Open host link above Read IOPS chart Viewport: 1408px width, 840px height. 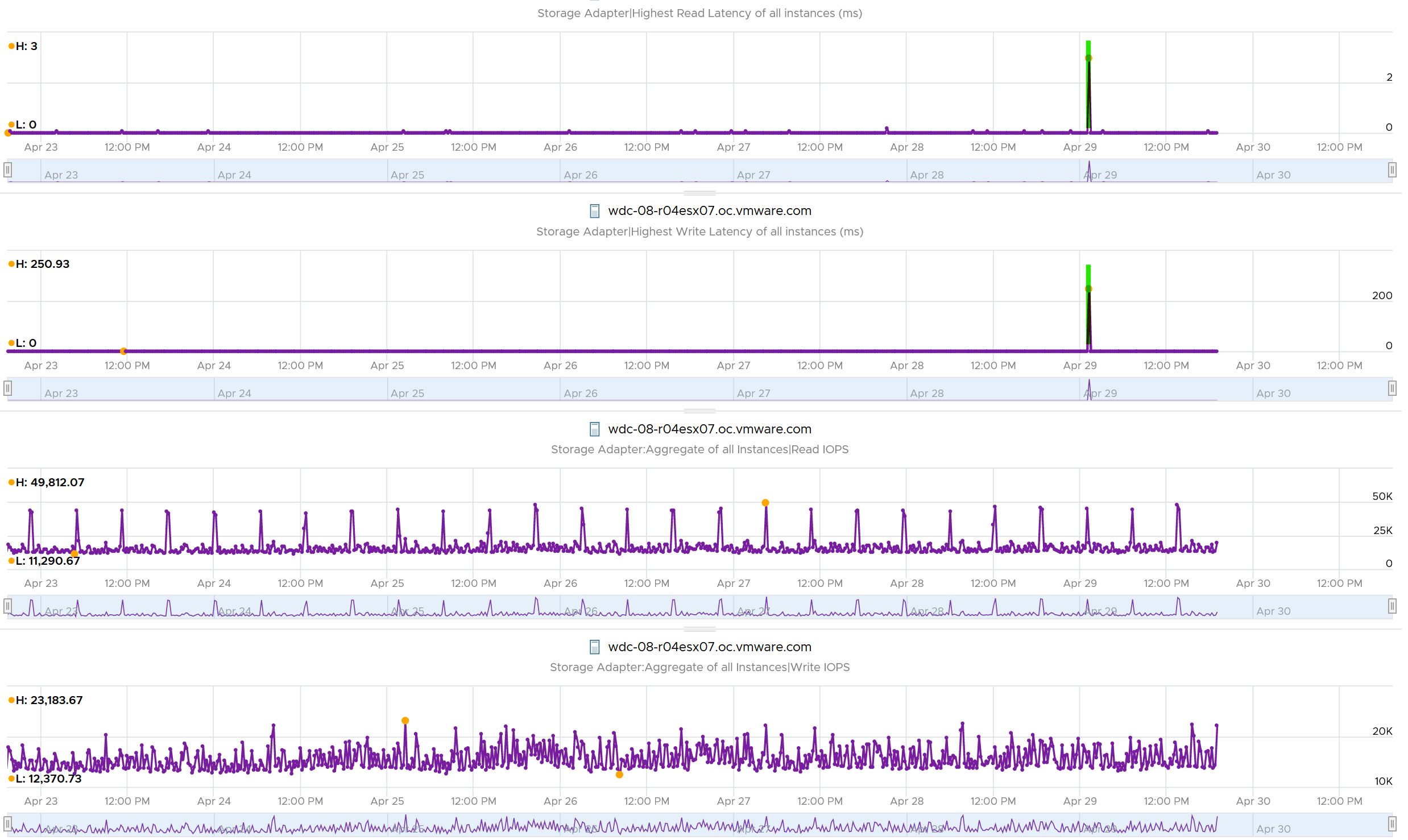(x=709, y=429)
